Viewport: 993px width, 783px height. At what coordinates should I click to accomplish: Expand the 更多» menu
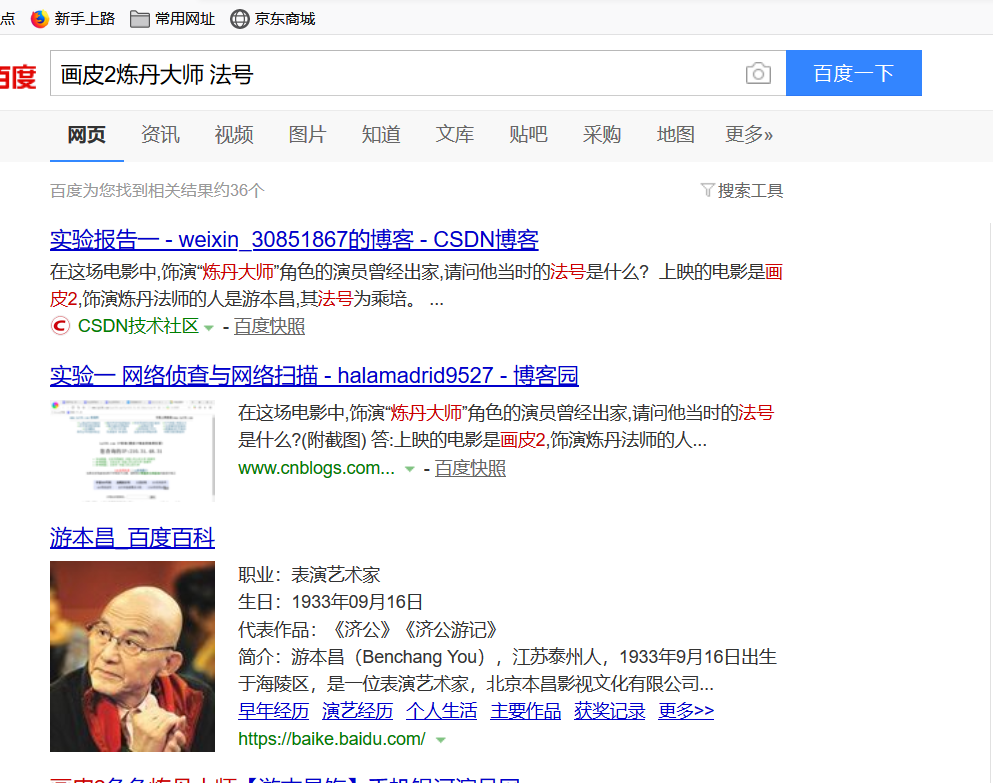coord(749,134)
